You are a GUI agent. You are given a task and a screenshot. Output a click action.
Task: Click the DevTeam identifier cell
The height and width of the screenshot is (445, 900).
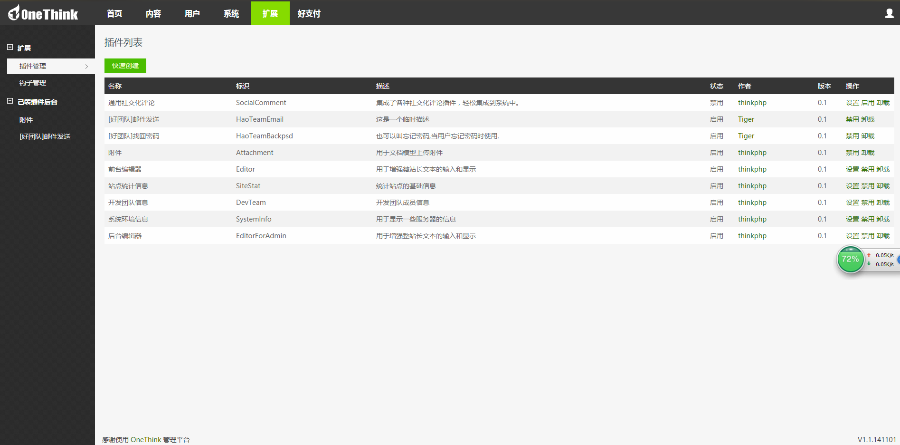[251, 203]
